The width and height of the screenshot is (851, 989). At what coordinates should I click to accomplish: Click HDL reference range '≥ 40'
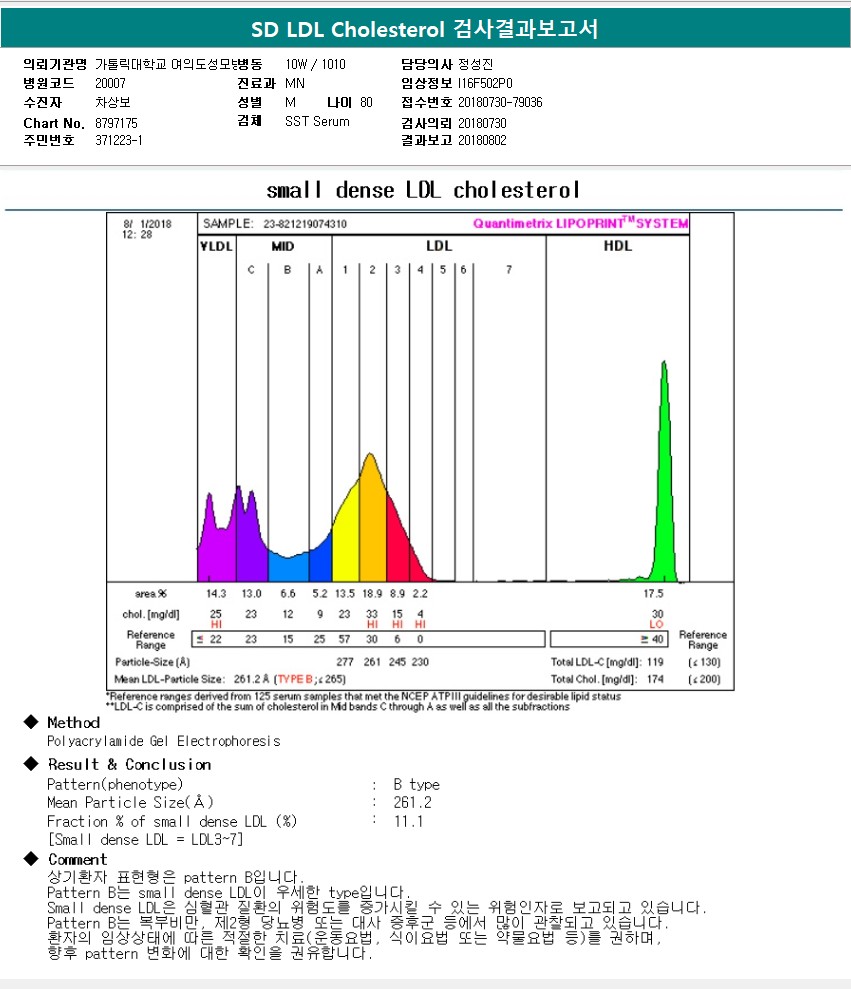(652, 639)
